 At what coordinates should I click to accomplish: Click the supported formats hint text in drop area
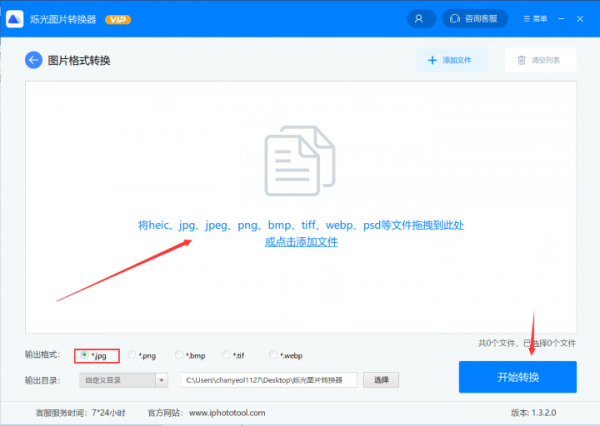coord(301,225)
